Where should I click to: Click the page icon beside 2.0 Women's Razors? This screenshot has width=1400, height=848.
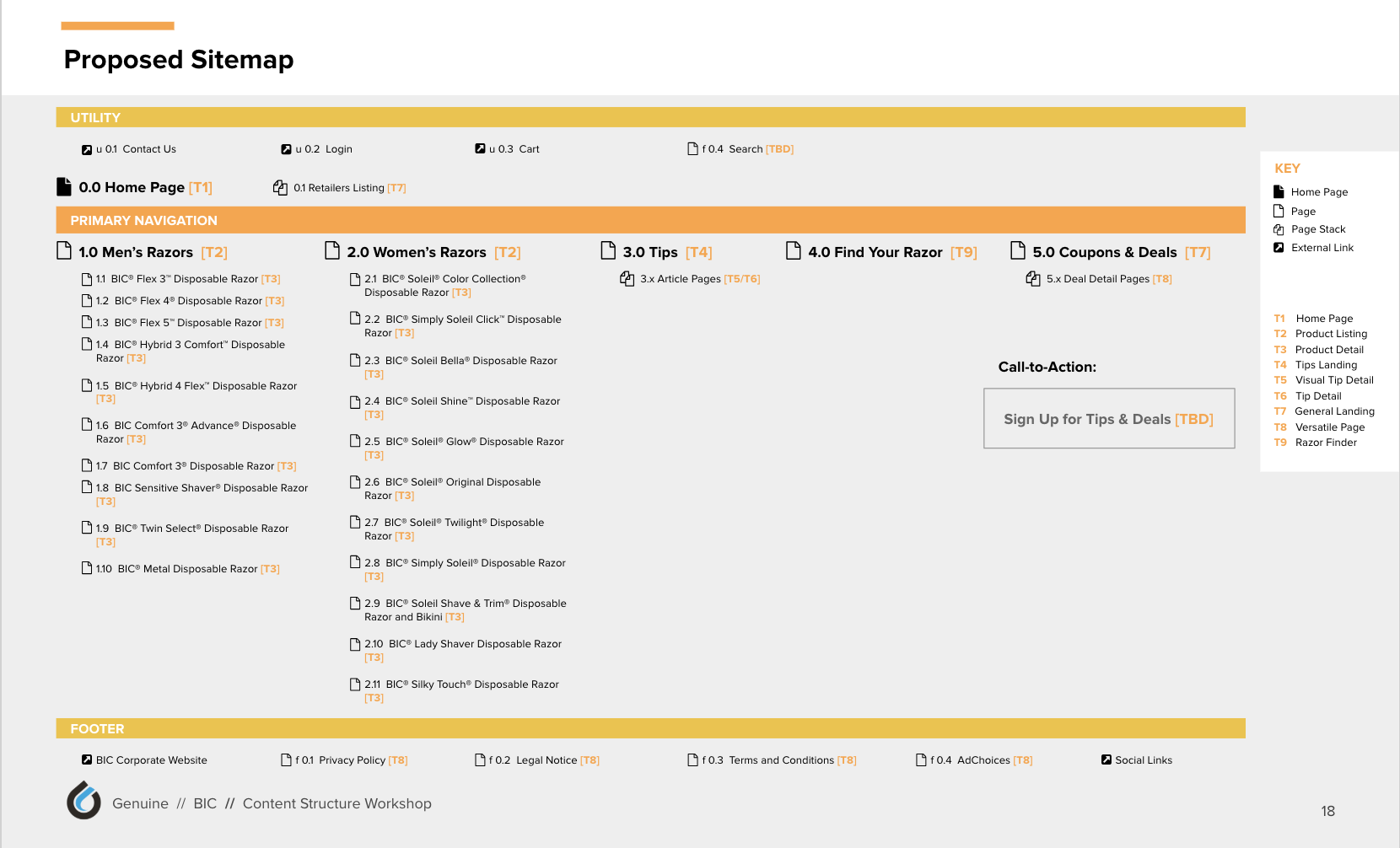[x=331, y=250]
